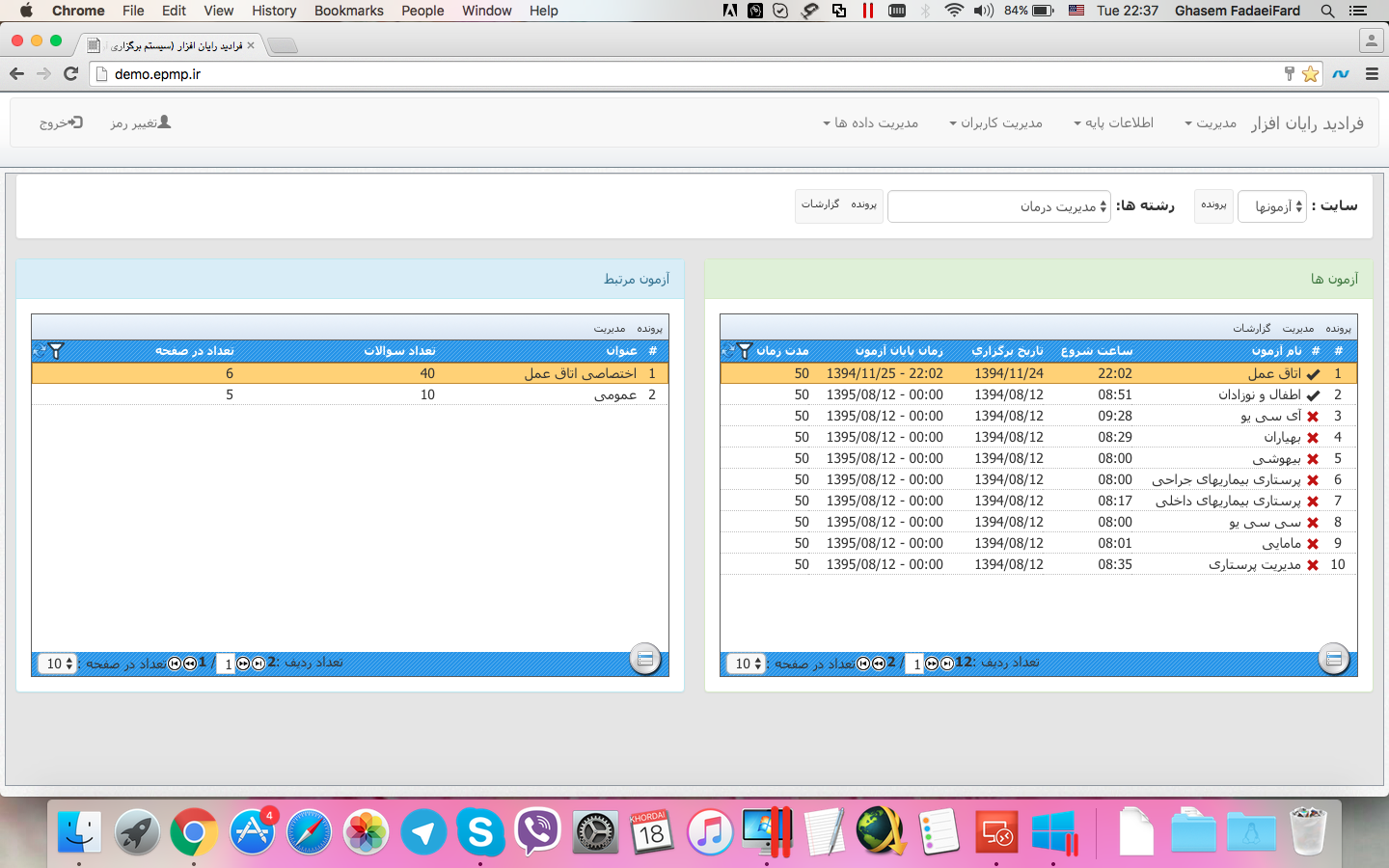Click the bookmark star in the address bar

tap(1310, 74)
